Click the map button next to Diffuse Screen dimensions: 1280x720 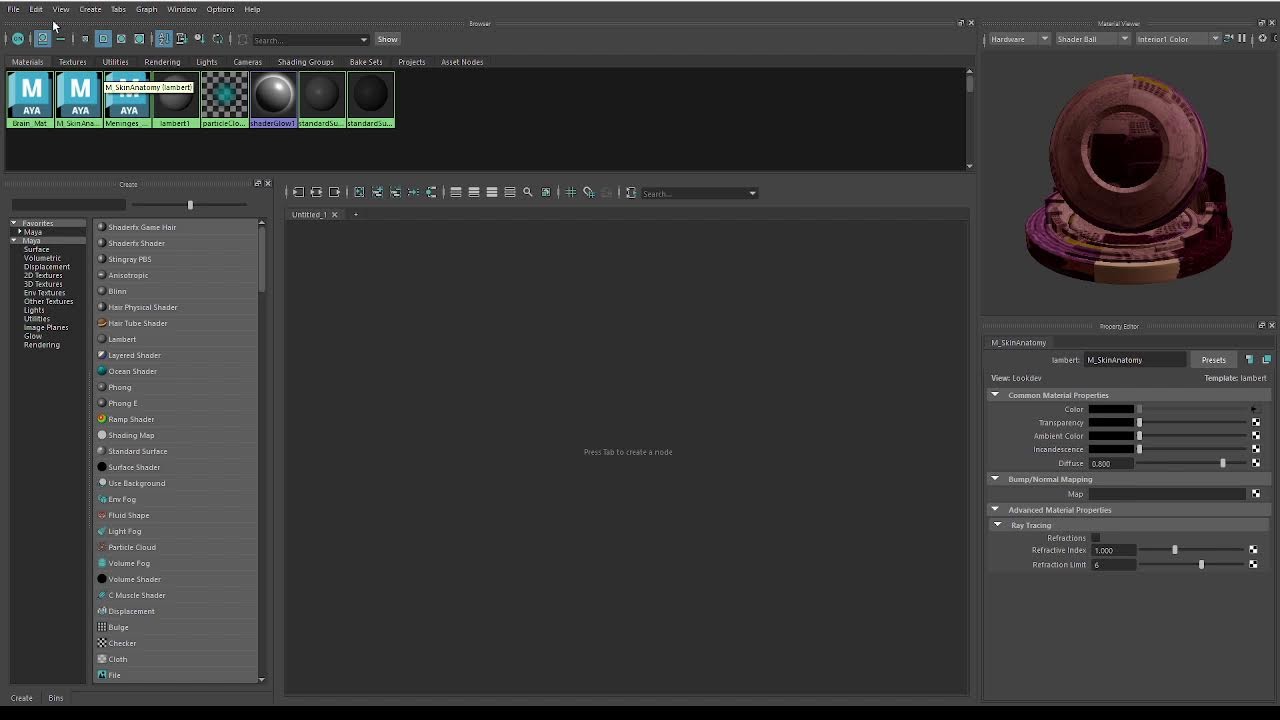click(1256, 463)
